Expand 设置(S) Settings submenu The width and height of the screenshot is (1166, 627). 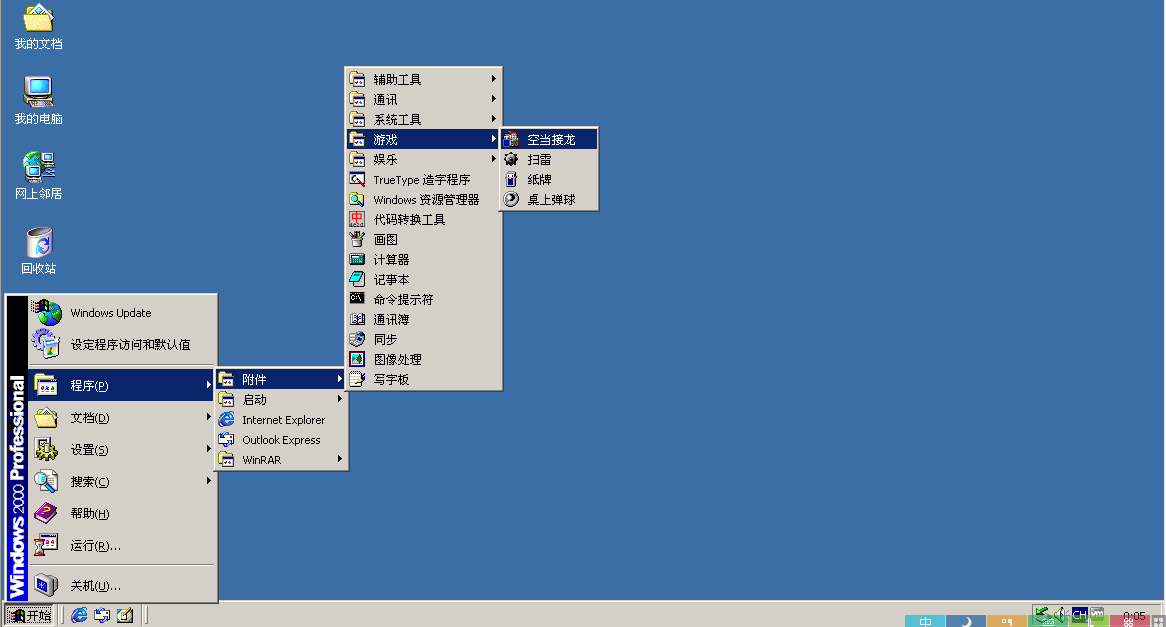[x=122, y=450]
